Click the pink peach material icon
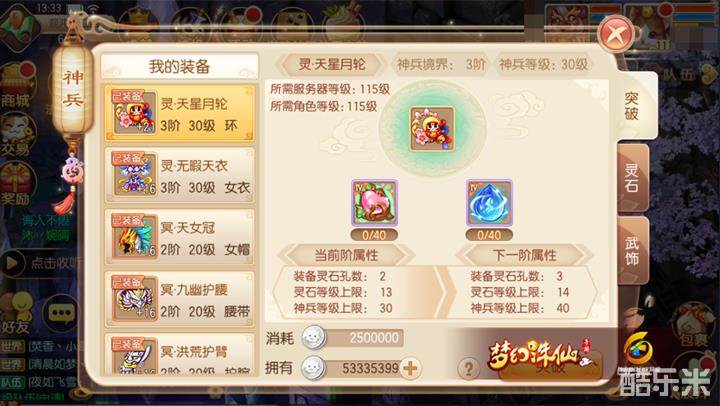 coord(374,203)
